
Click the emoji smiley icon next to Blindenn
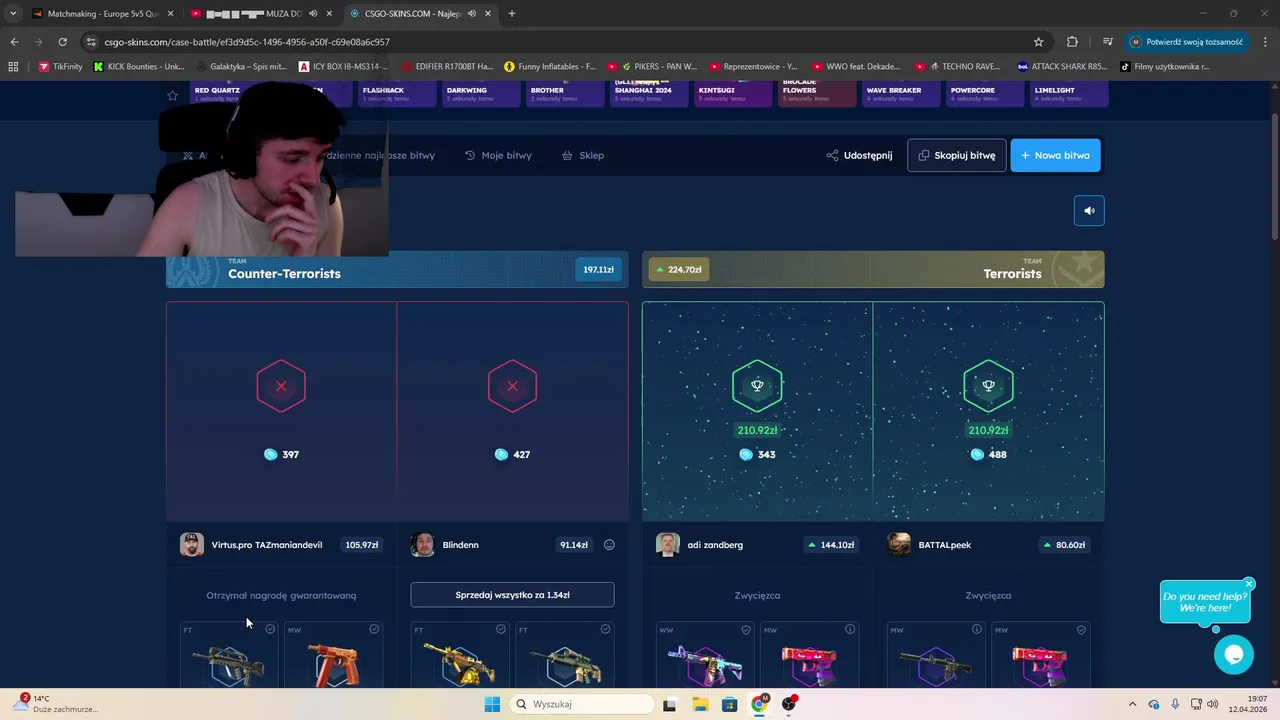(x=609, y=545)
